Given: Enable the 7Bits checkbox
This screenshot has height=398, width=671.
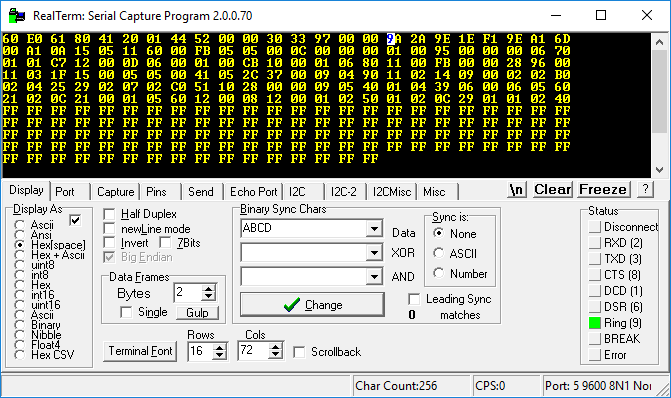Looking at the screenshot, I should [x=165, y=243].
